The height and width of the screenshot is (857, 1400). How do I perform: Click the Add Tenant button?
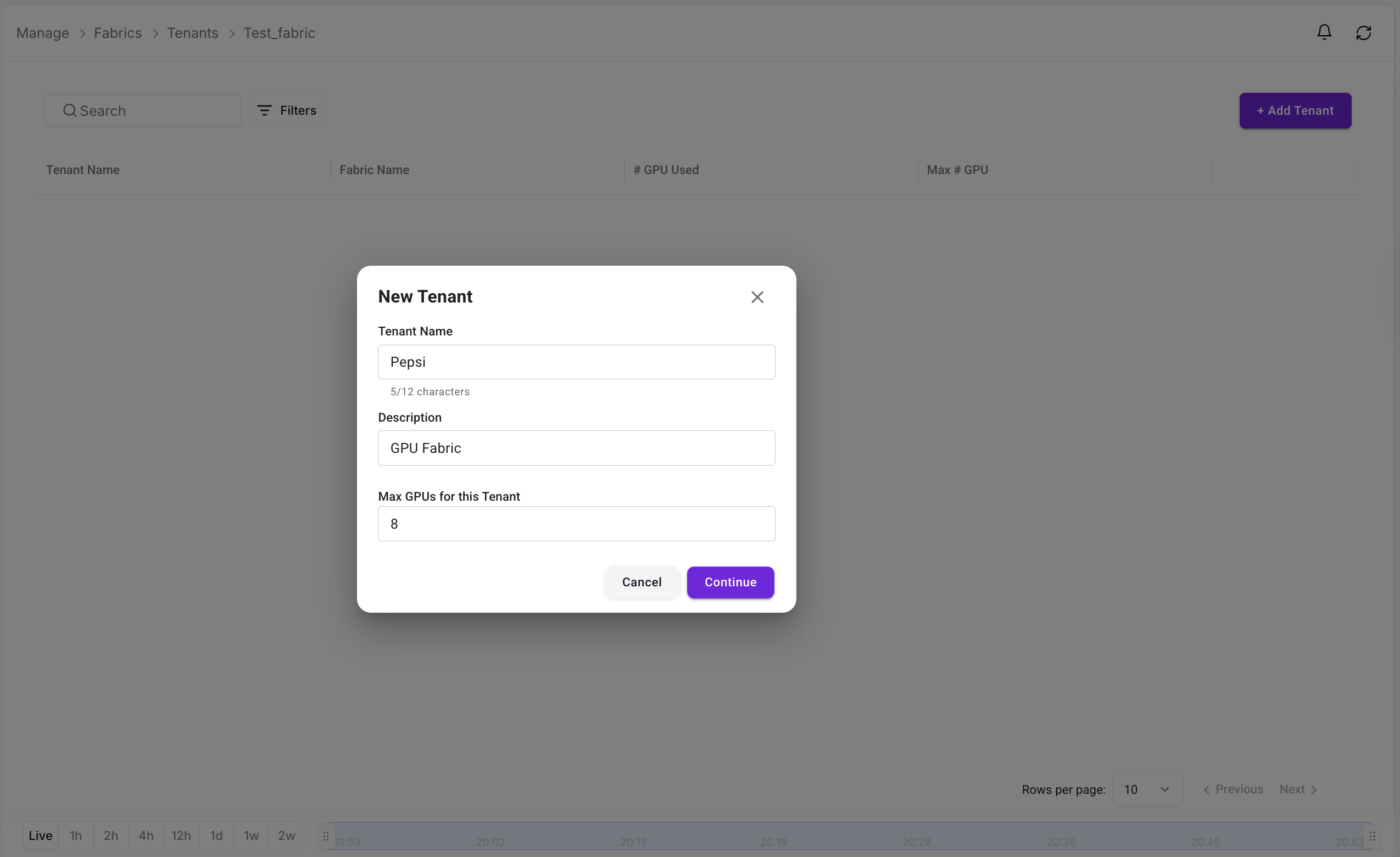coord(1295,110)
